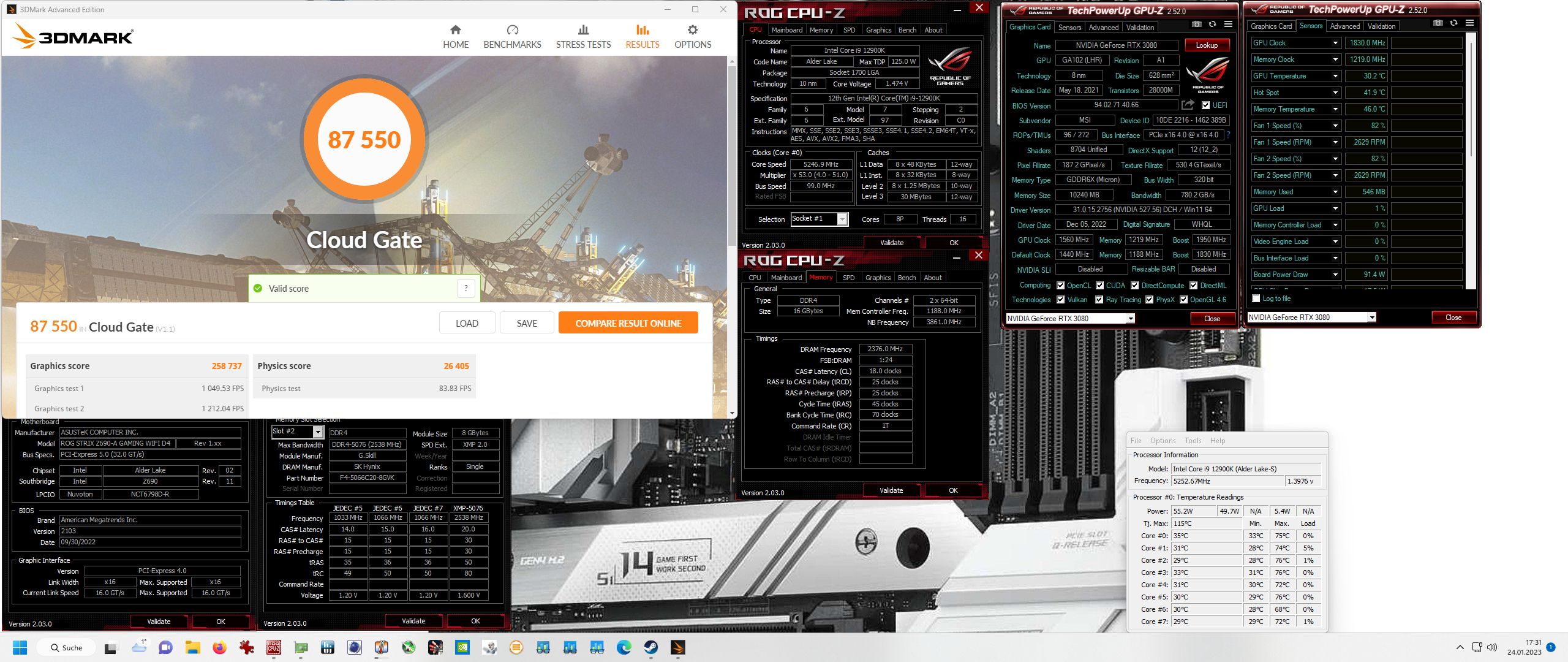Open GPU selector dropdown in GPU-Z Sensors window

(x=1371, y=318)
